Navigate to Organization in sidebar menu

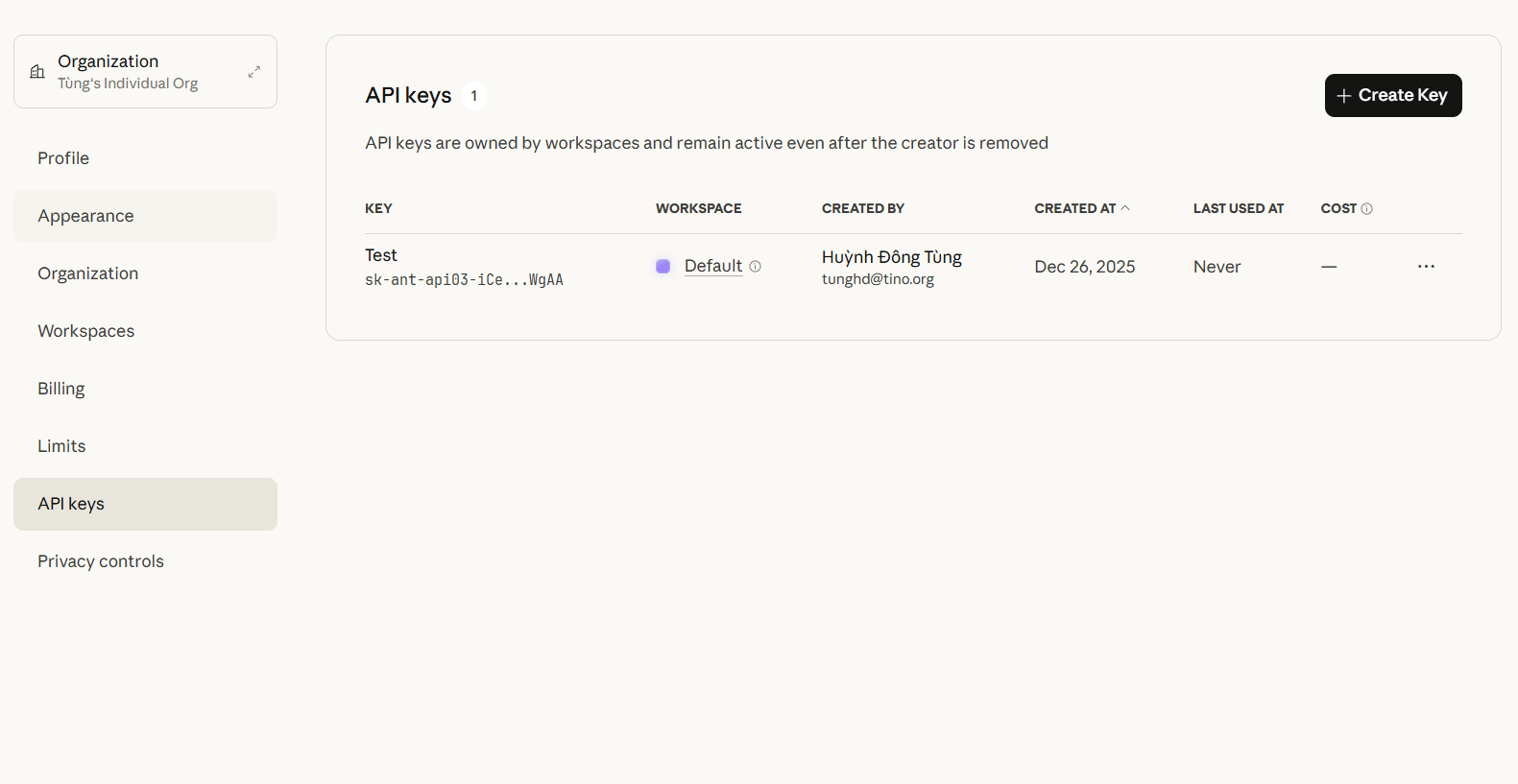[87, 273]
